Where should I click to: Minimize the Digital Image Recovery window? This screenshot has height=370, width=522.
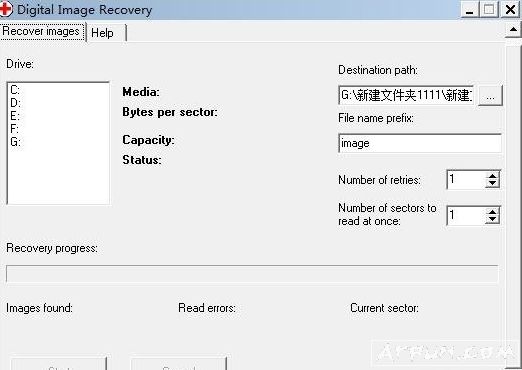click(x=469, y=10)
